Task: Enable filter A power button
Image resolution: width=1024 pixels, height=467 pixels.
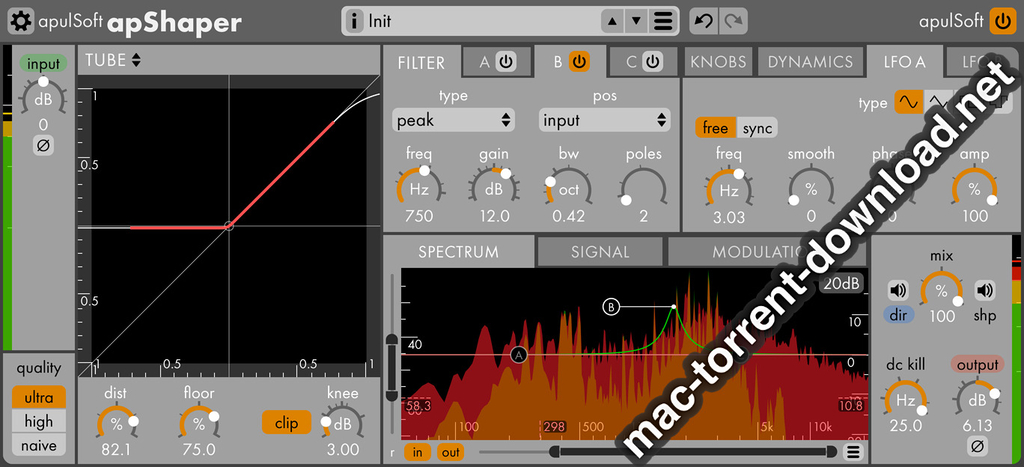Action: (x=506, y=62)
